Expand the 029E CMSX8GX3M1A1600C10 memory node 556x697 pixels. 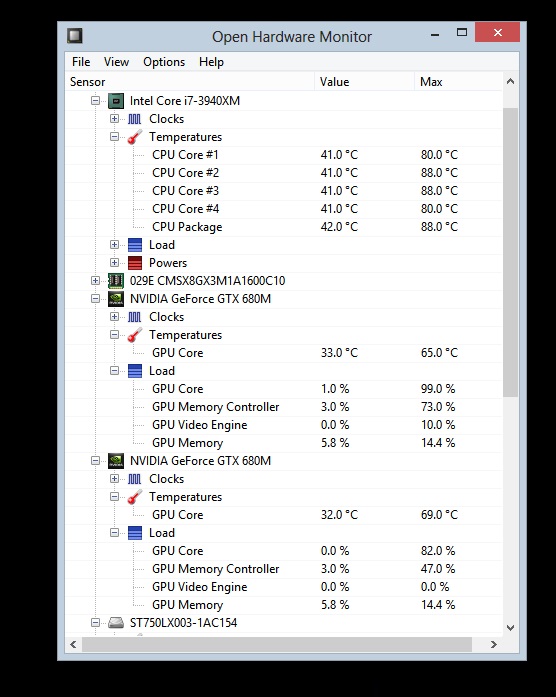tap(95, 280)
